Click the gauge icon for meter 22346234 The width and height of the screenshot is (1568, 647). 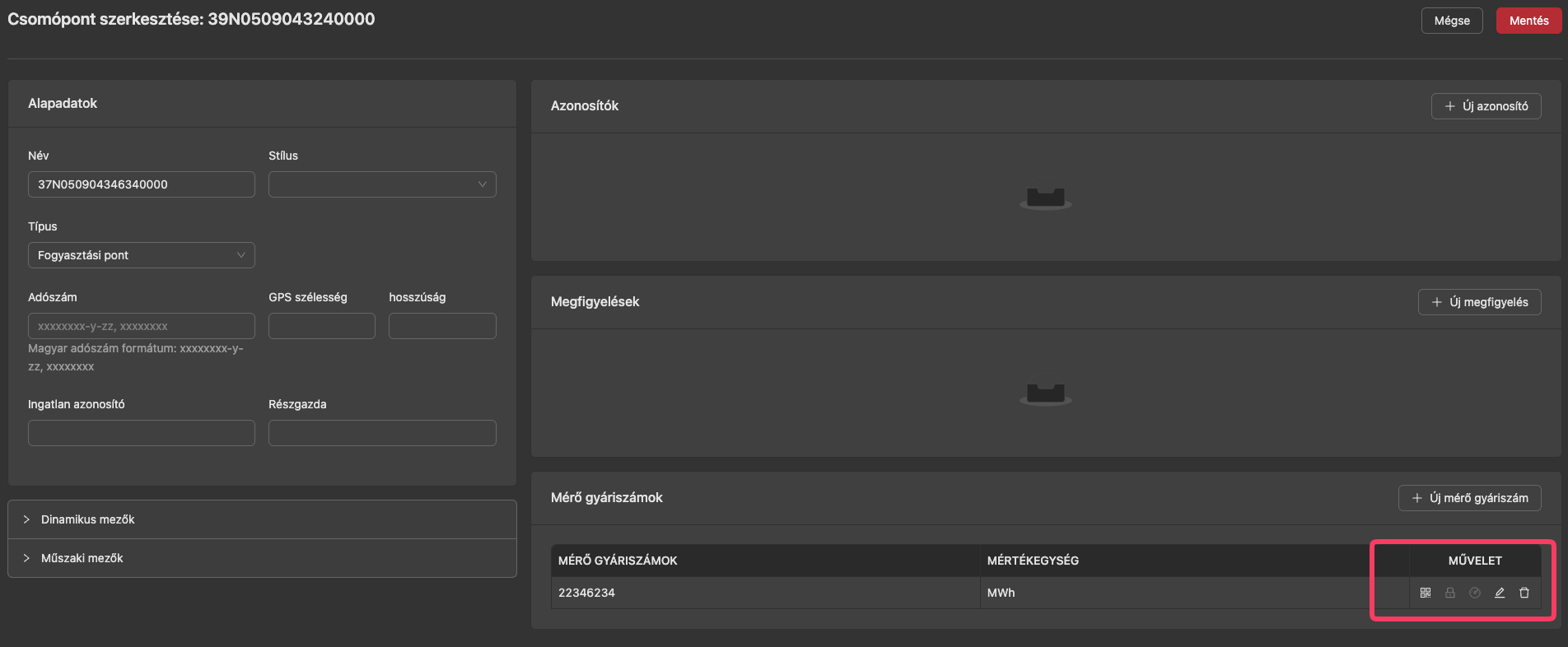point(1475,593)
